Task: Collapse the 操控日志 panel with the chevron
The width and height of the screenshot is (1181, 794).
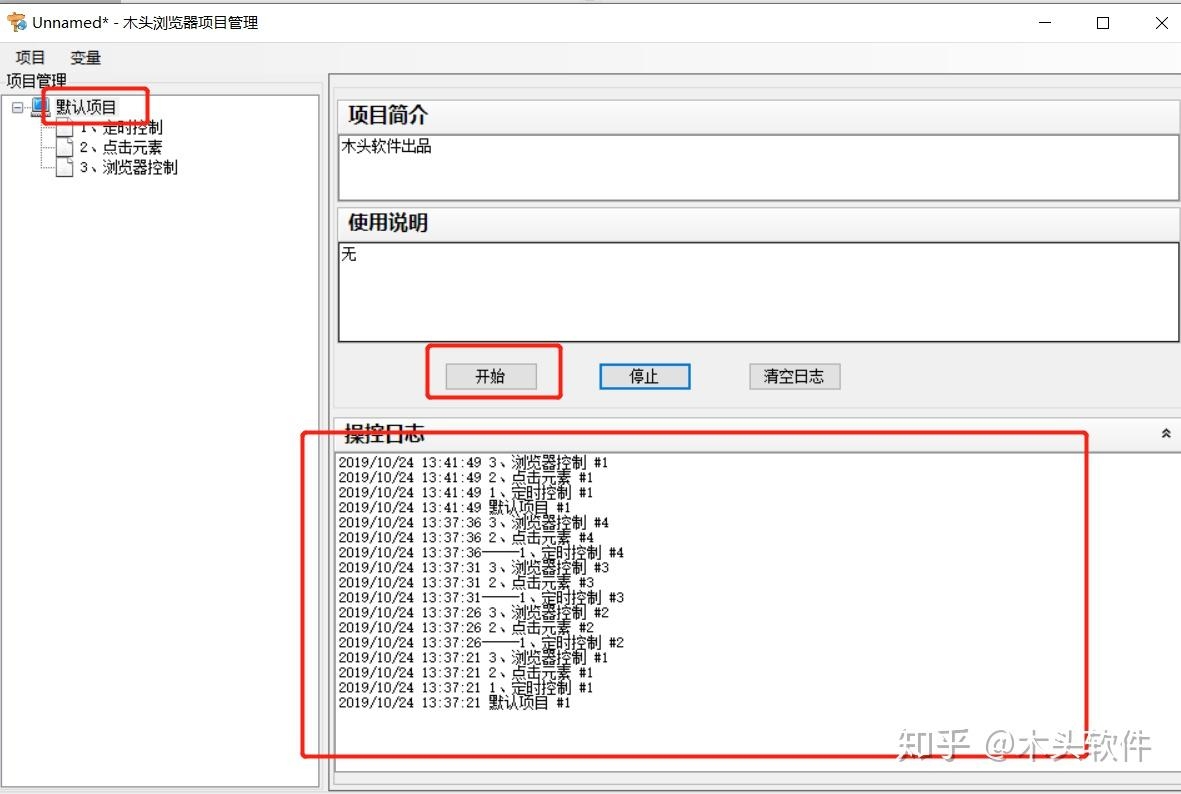Action: coord(1165,433)
